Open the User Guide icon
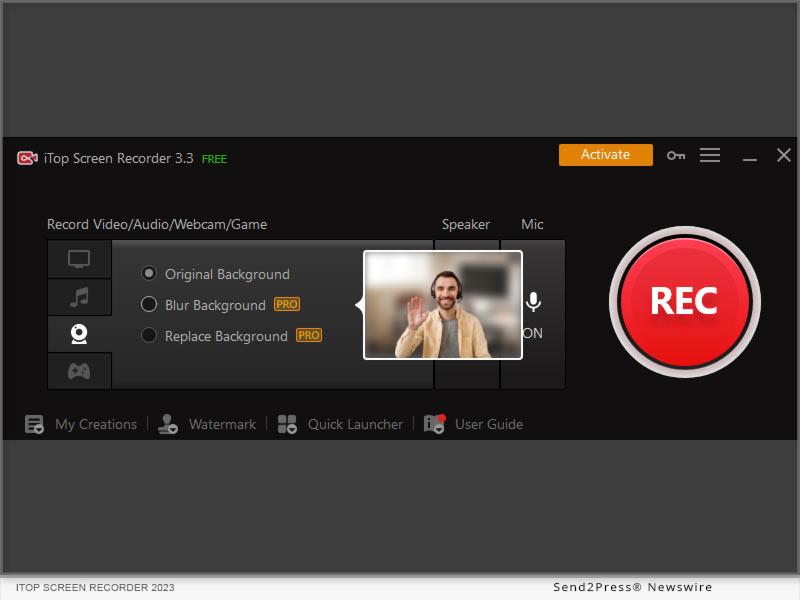Image resolution: width=800 pixels, height=600 pixels. (x=434, y=424)
